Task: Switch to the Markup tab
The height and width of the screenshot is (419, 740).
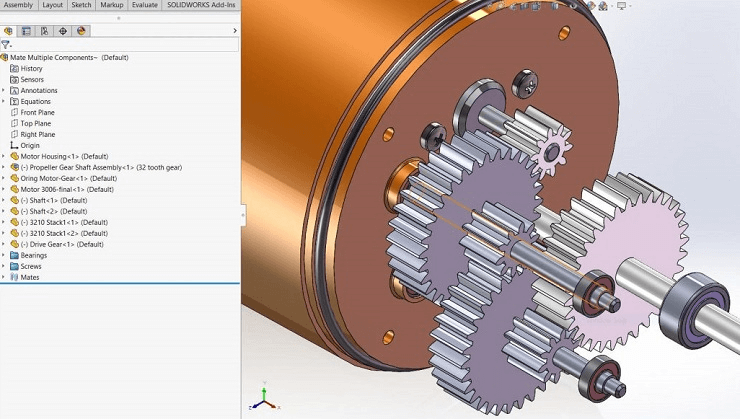Action: pyautogui.click(x=112, y=5)
